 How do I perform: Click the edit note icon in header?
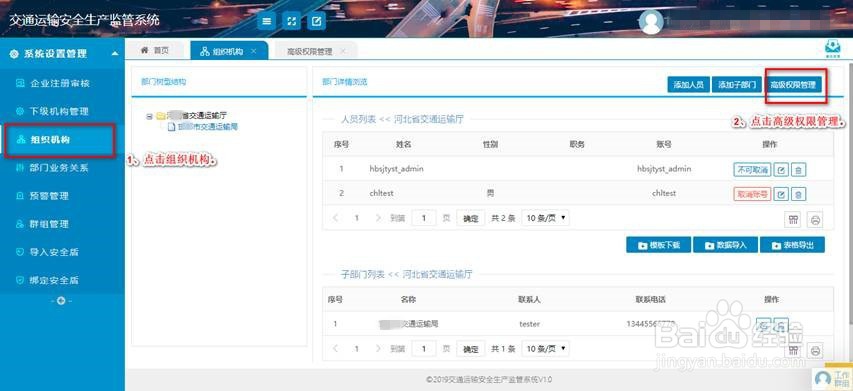click(x=317, y=22)
